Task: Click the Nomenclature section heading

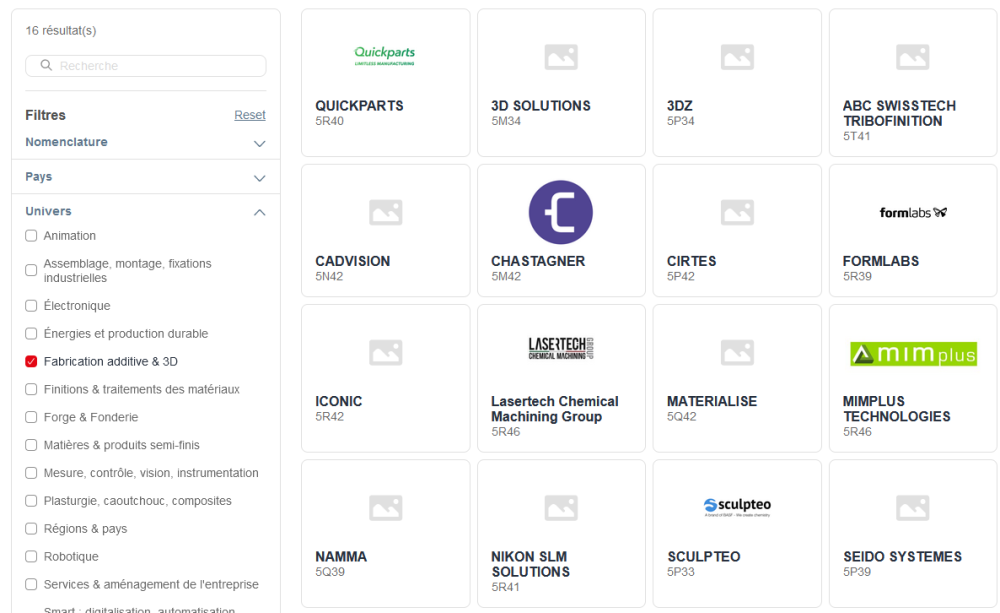Action: (66, 142)
